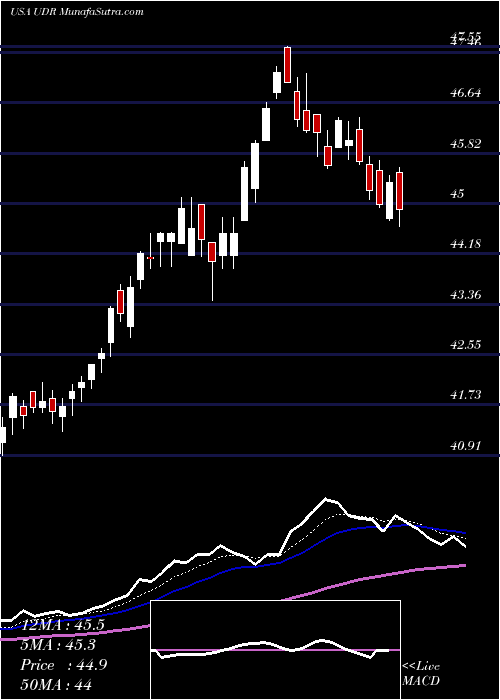Screen dimensions: 500x700
Task: Click the 43.36 price axis label
Action: pos(466,294)
